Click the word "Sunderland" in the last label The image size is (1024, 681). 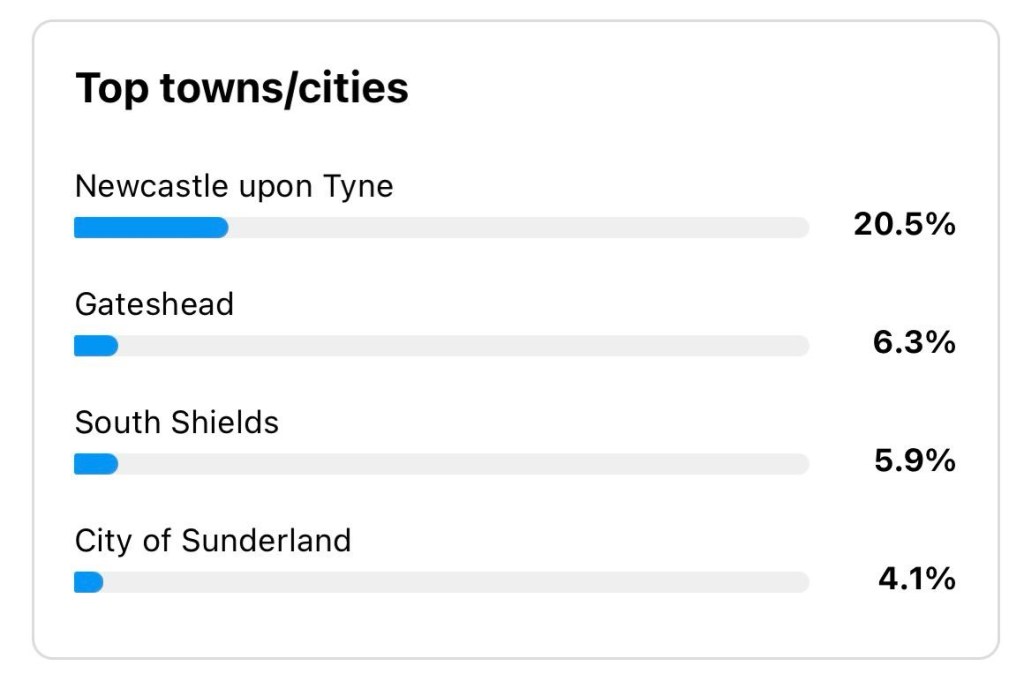[266, 541]
